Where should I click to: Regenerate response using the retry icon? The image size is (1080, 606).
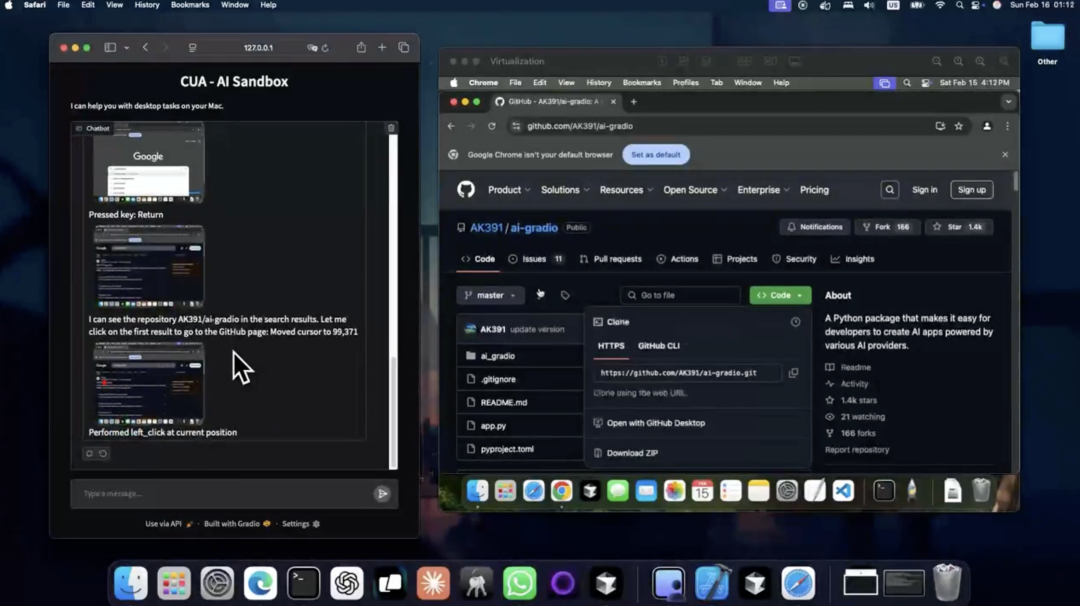click(89, 453)
